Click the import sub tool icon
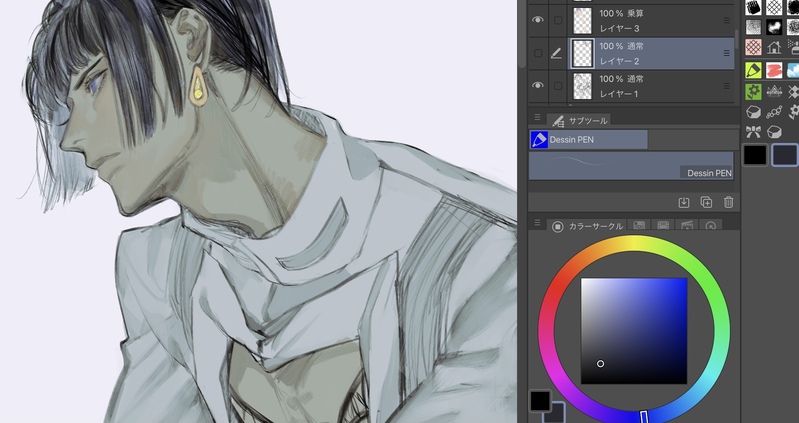The height and width of the screenshot is (423, 799). 684,202
